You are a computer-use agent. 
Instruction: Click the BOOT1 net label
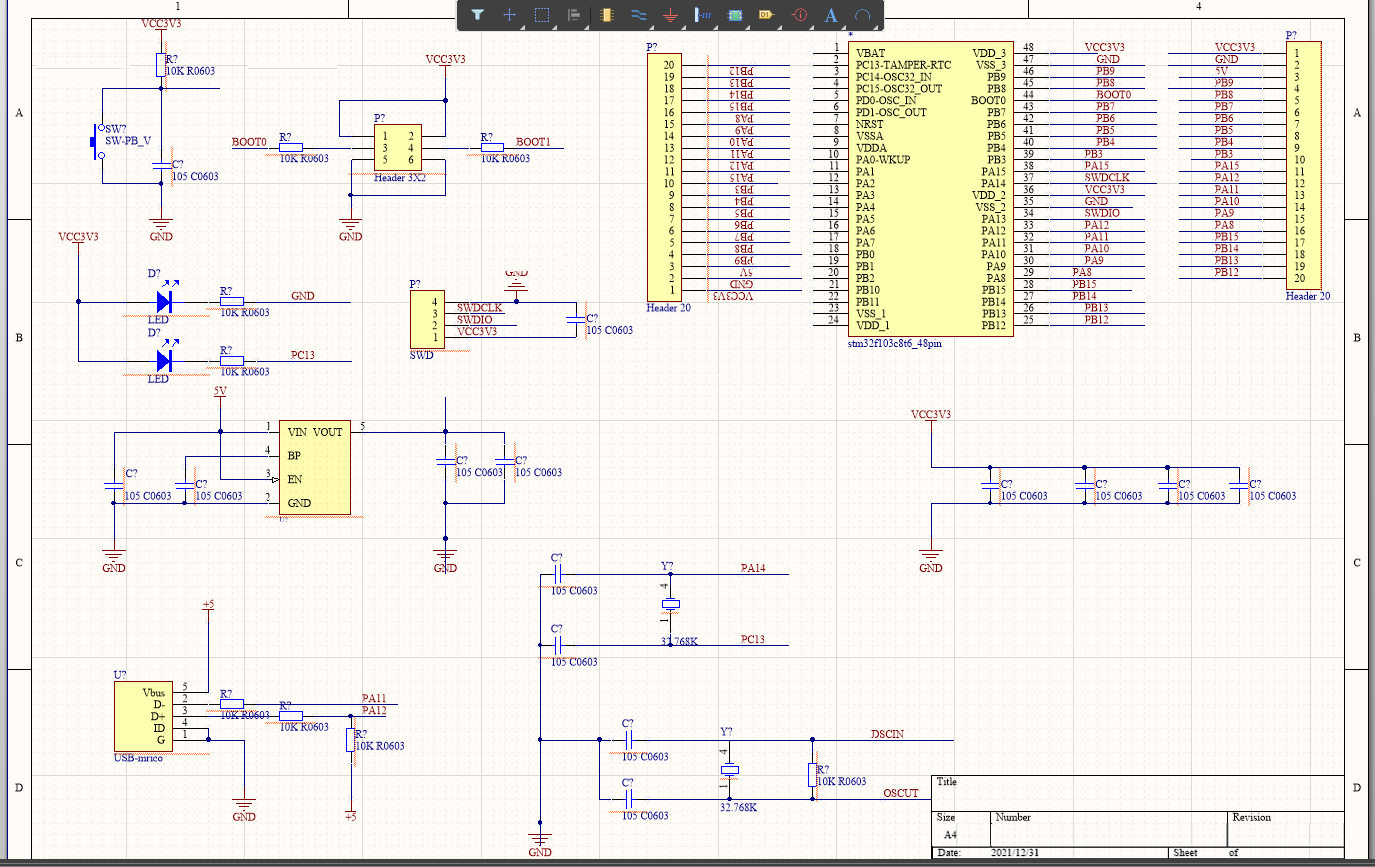(534, 142)
